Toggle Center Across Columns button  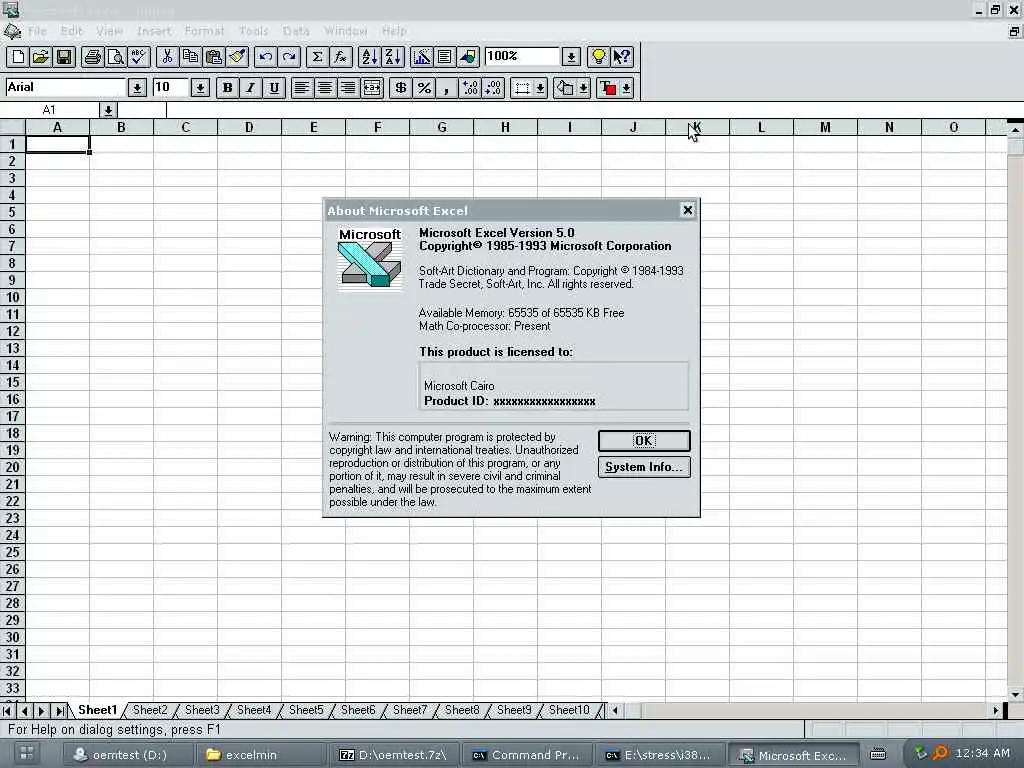(372, 88)
